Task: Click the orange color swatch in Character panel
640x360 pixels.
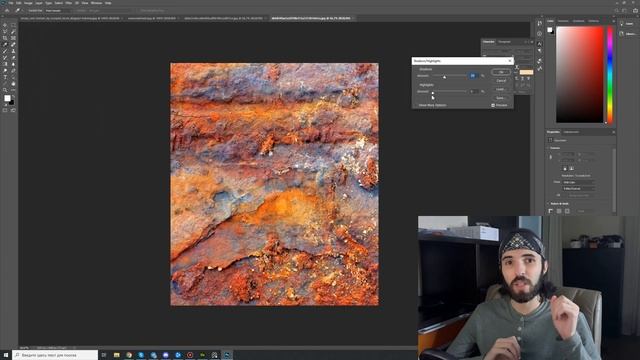Action: click(x=526, y=72)
